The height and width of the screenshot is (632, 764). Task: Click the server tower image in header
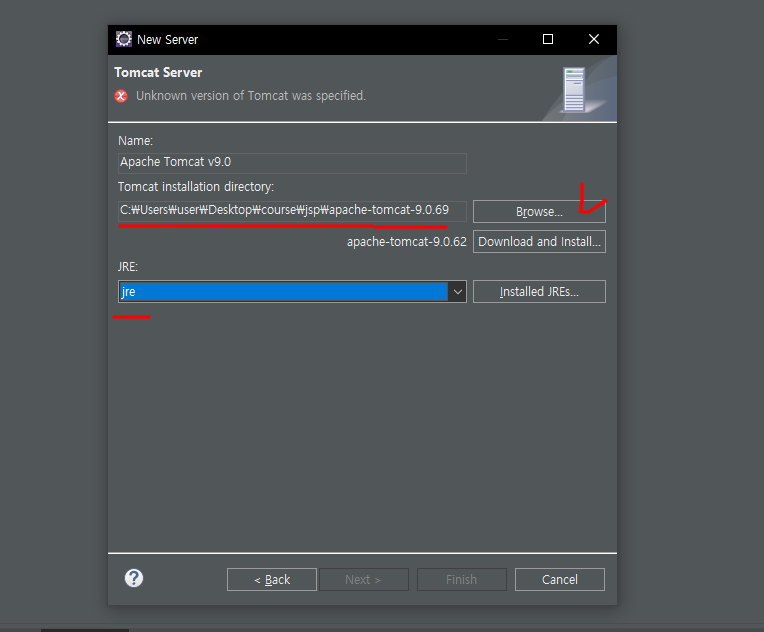coord(574,90)
